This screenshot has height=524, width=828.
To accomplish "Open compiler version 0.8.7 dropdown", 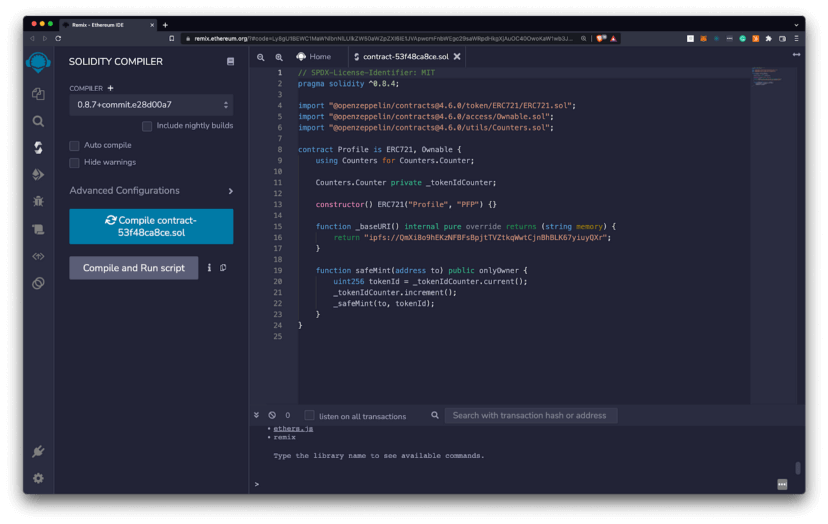I will point(151,105).
